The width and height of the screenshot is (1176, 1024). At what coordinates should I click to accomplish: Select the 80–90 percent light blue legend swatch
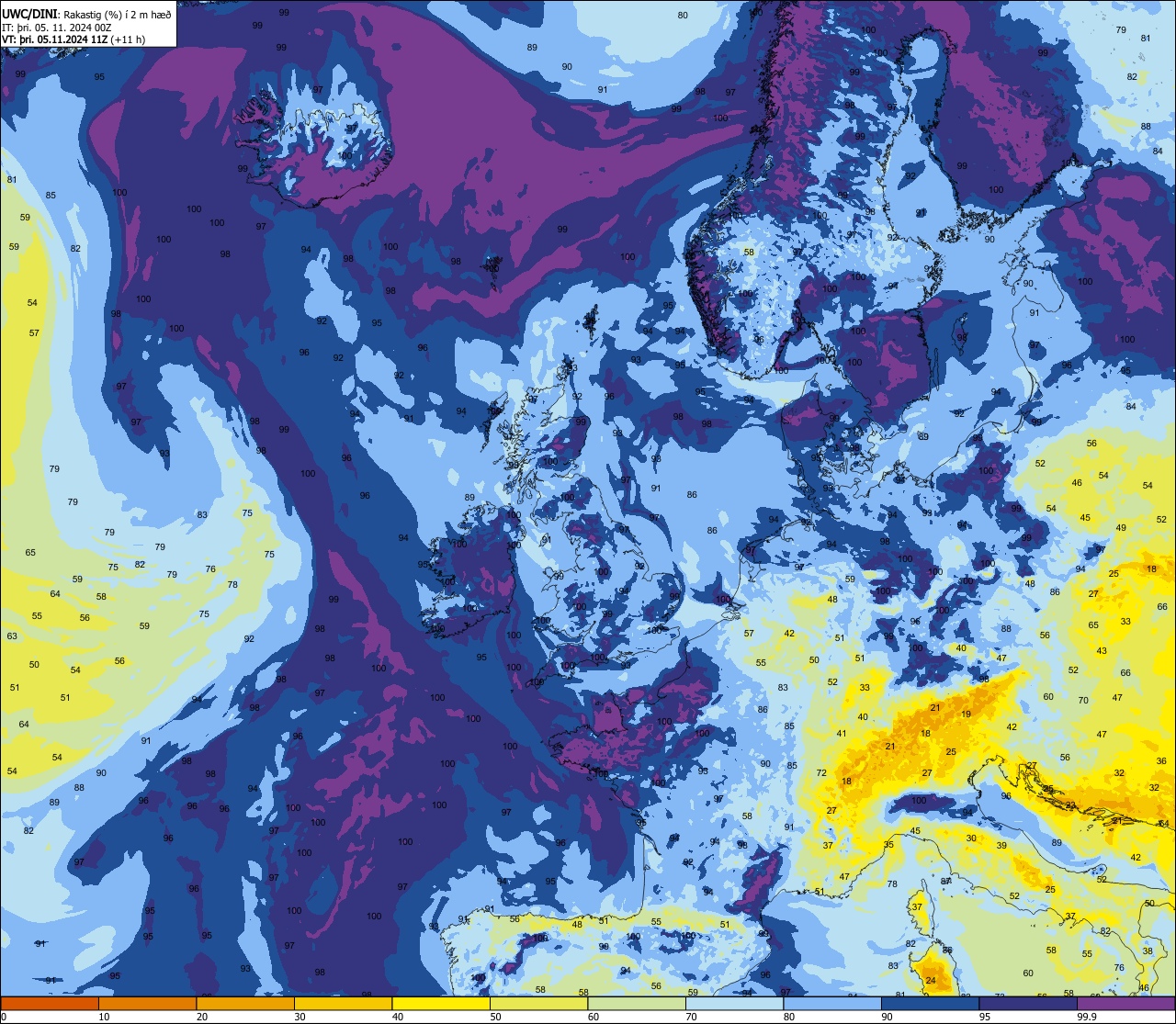tap(832, 1004)
